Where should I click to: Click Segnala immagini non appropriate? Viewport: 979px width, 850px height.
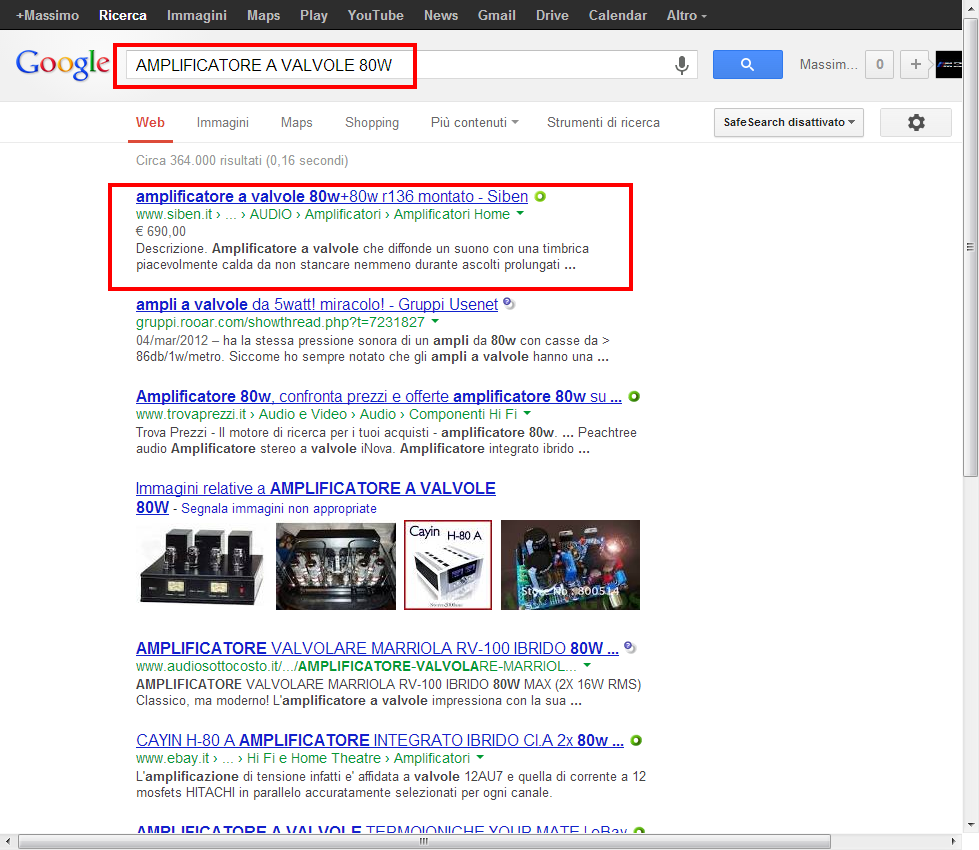point(278,508)
